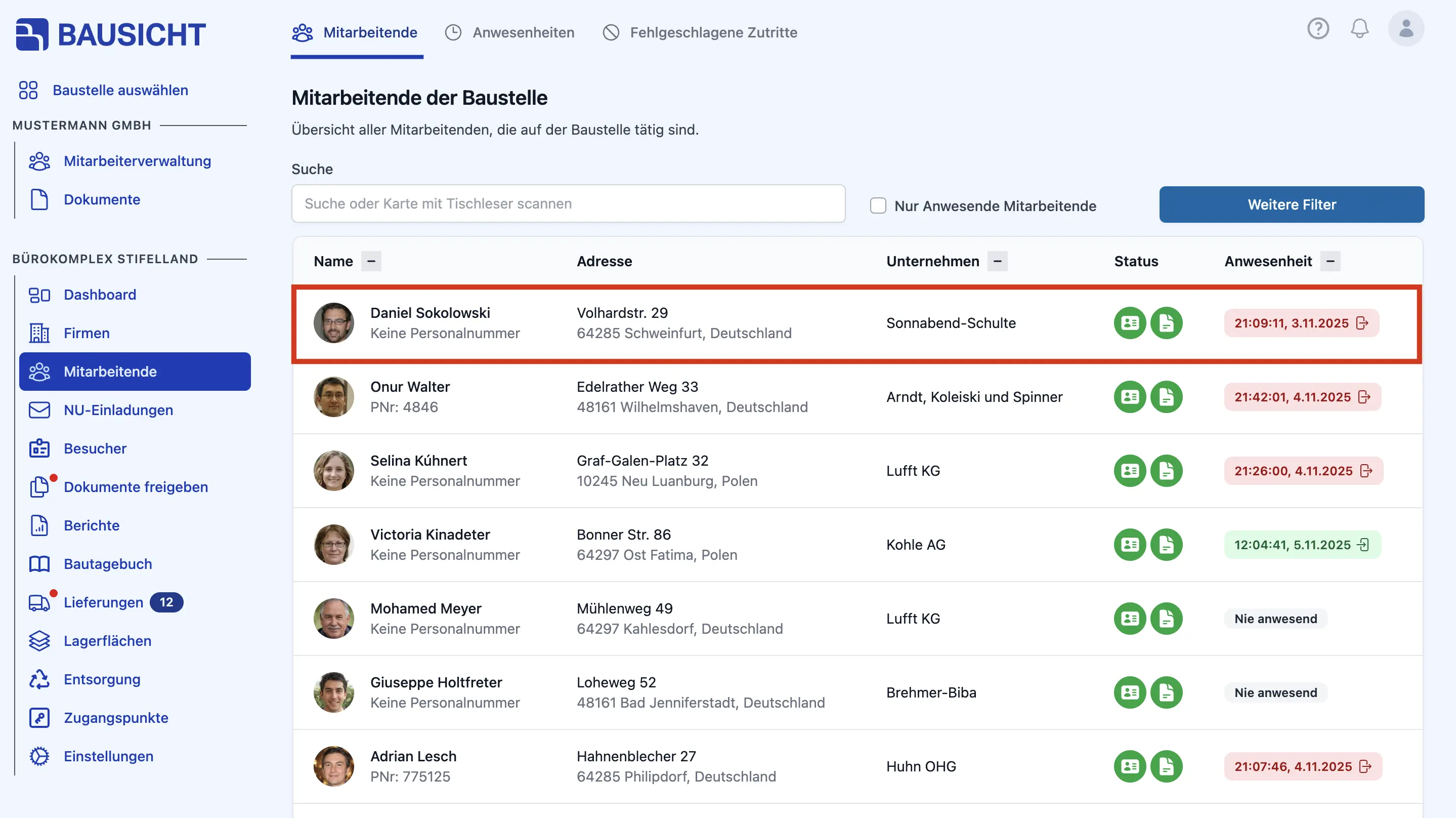Click the name Mohamed Meyer
This screenshot has height=818, width=1456.
pos(425,609)
